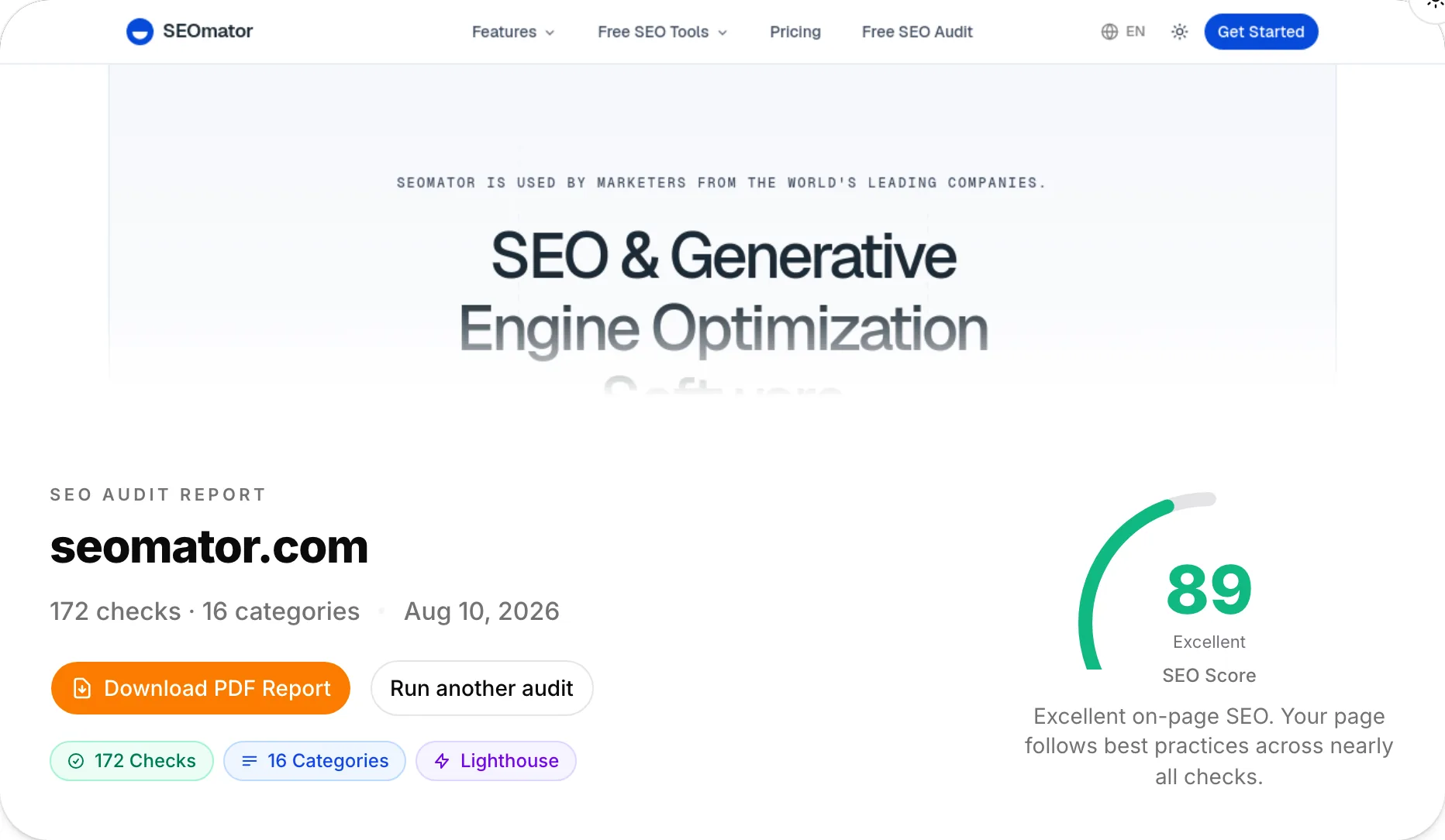Screen dimensions: 1445x840
Task: Click the Get Started button
Action: 1260,32
